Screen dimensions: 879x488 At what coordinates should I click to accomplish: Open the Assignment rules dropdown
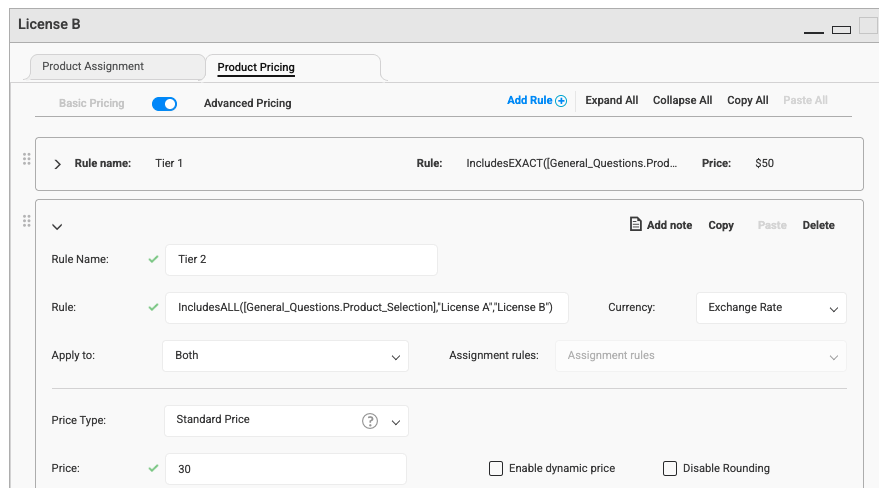click(x=701, y=356)
